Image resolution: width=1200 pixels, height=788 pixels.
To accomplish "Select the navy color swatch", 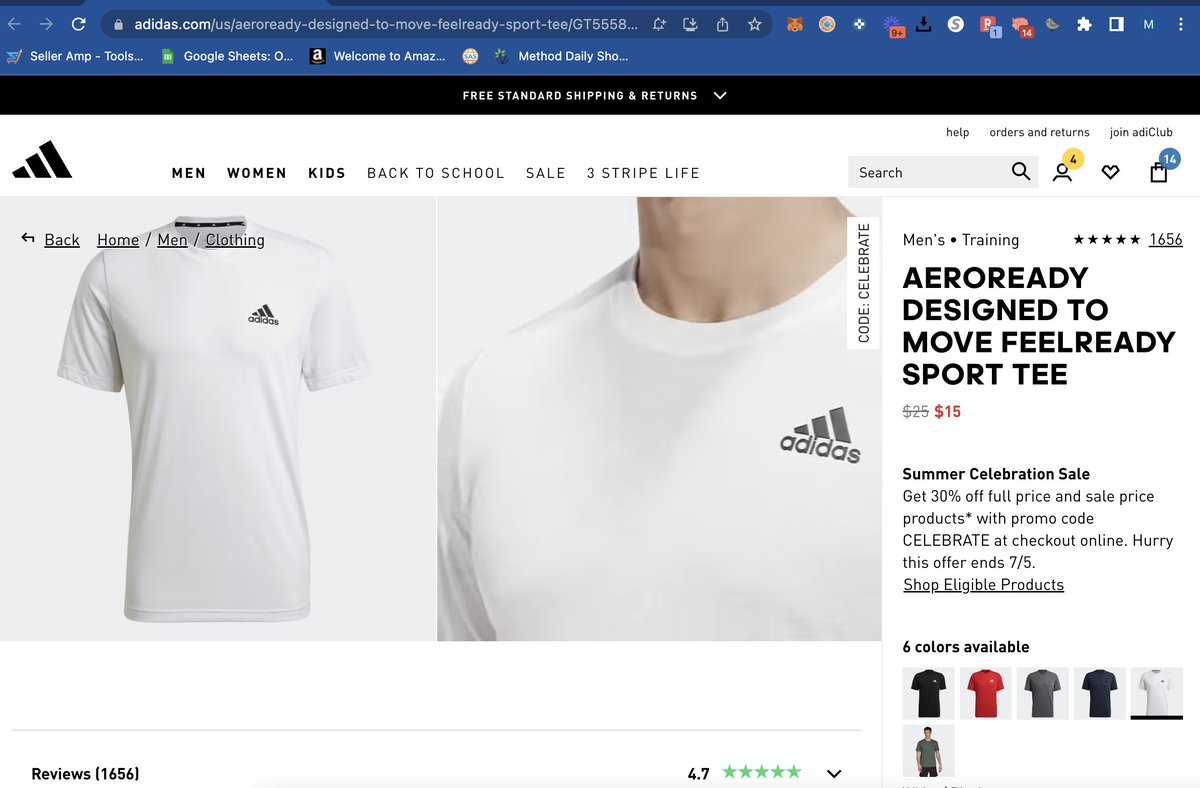I will tap(1100, 693).
